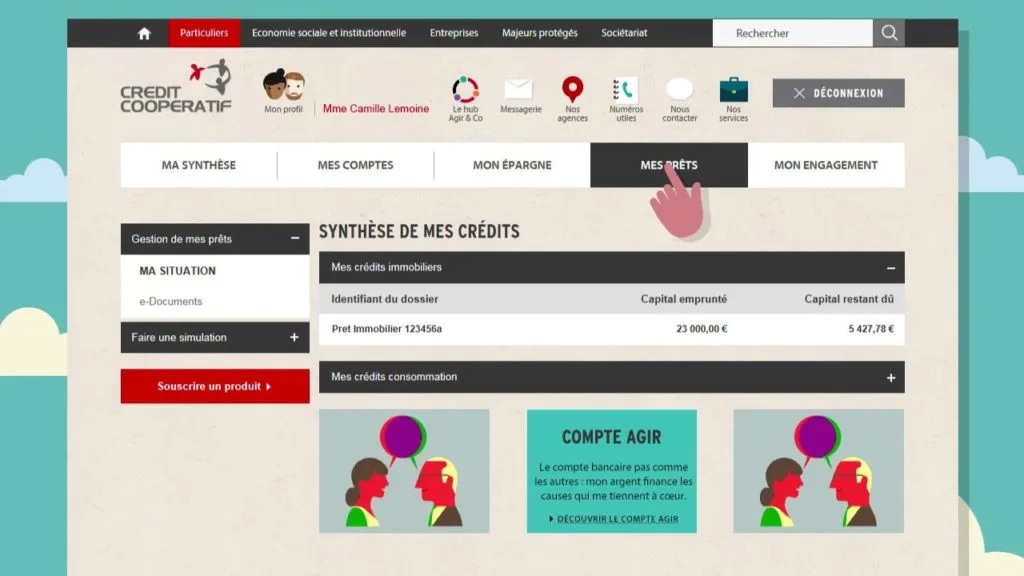Expand Faire une simulation section

click(295, 338)
